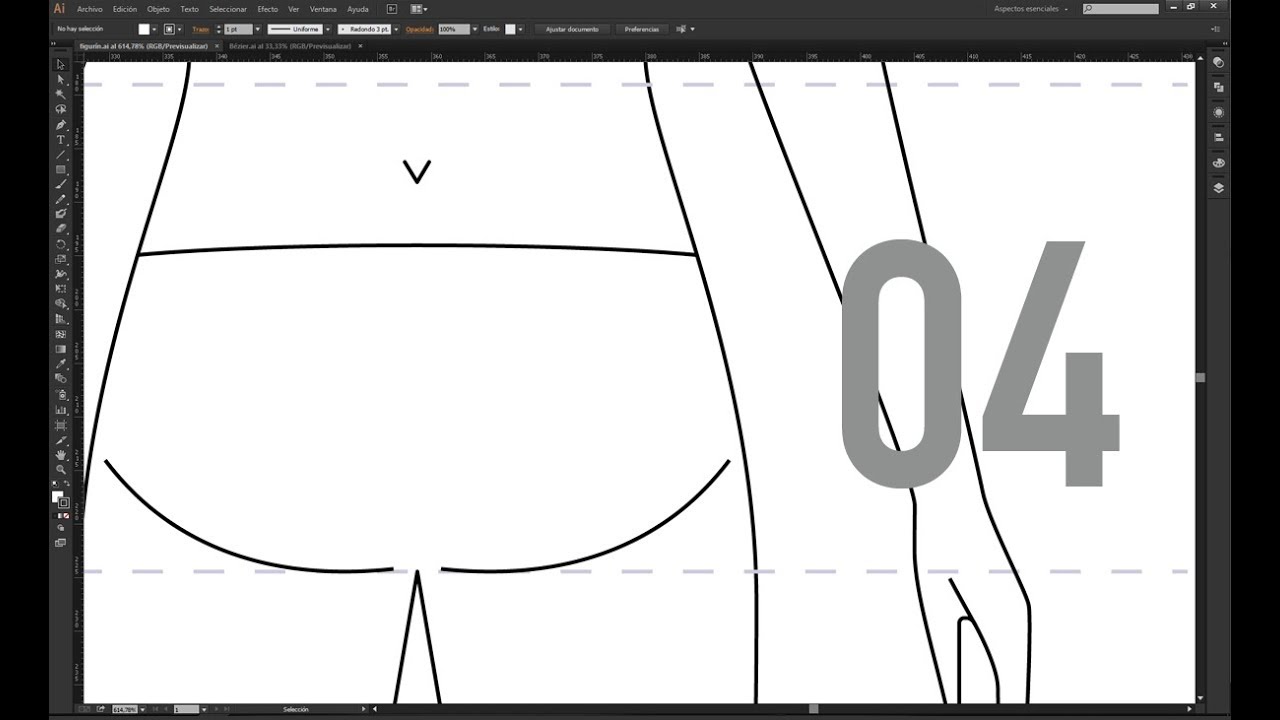Image resolution: width=1280 pixels, height=720 pixels.
Task: Click the Estilo graphic style swatch
Action: (509, 29)
